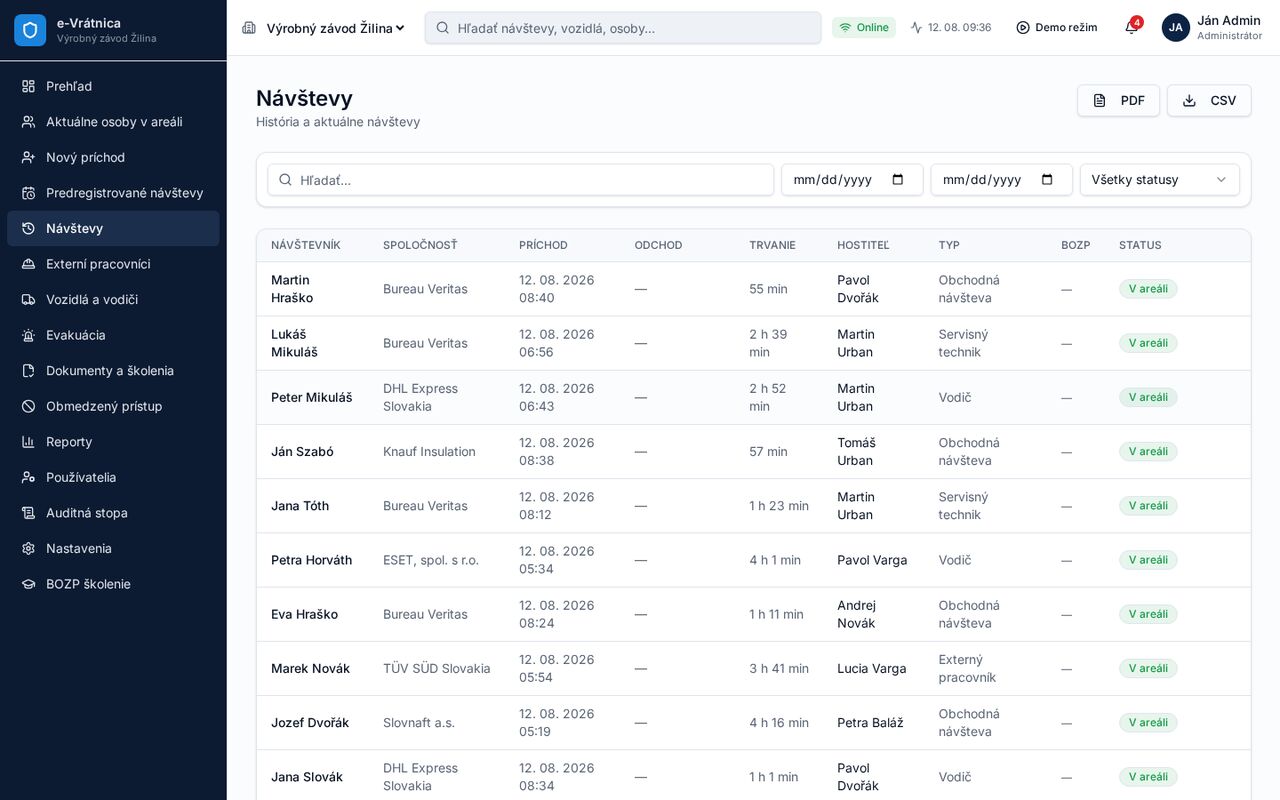Toggle Demo režim mode
This screenshot has height=800, width=1280.
coord(1056,27)
